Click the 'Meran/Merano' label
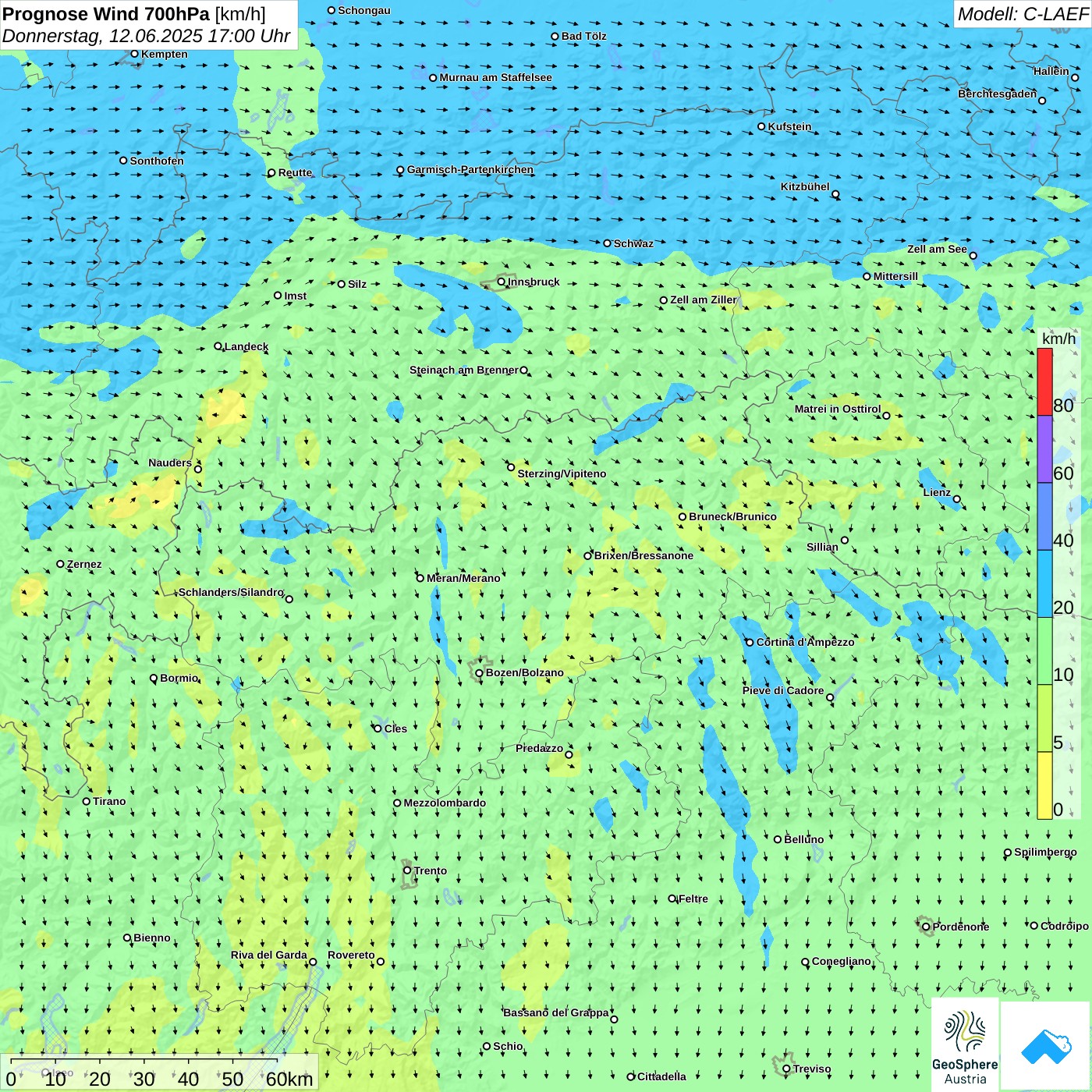1092x1092 pixels. pyautogui.click(x=463, y=578)
